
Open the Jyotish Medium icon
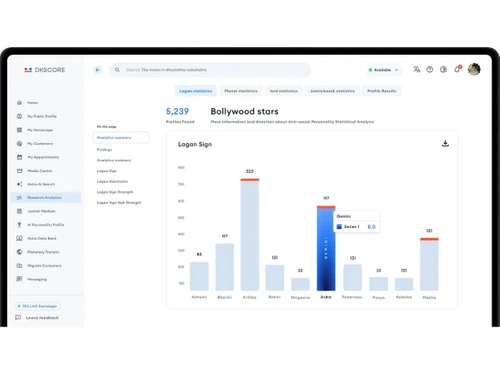(19, 211)
